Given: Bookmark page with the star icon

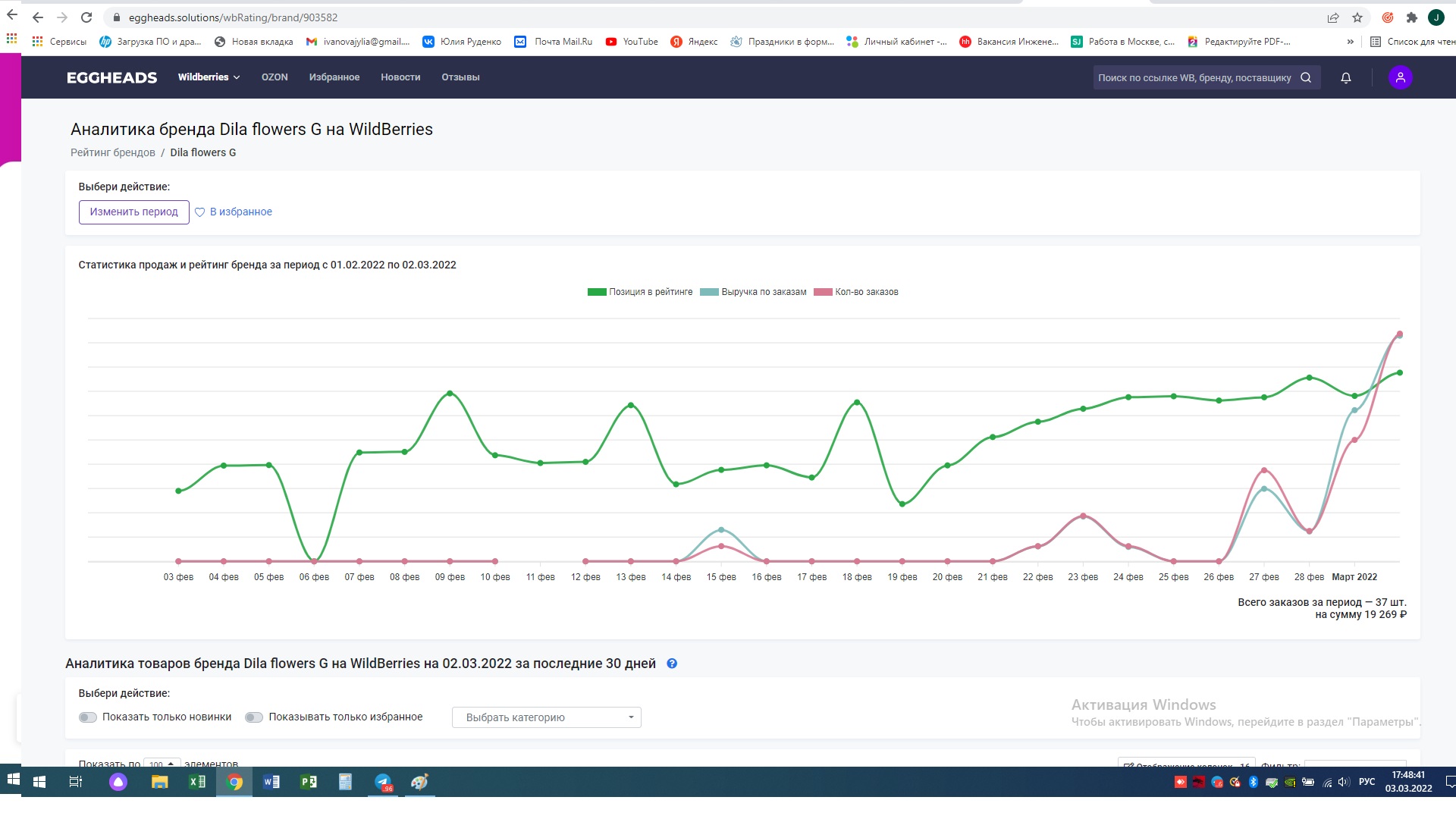Looking at the screenshot, I should point(1357,17).
